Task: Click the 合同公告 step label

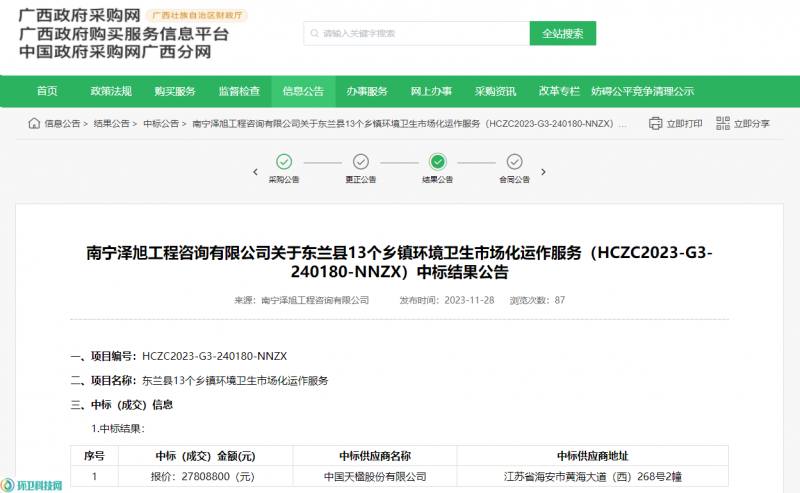Action: coord(514,180)
